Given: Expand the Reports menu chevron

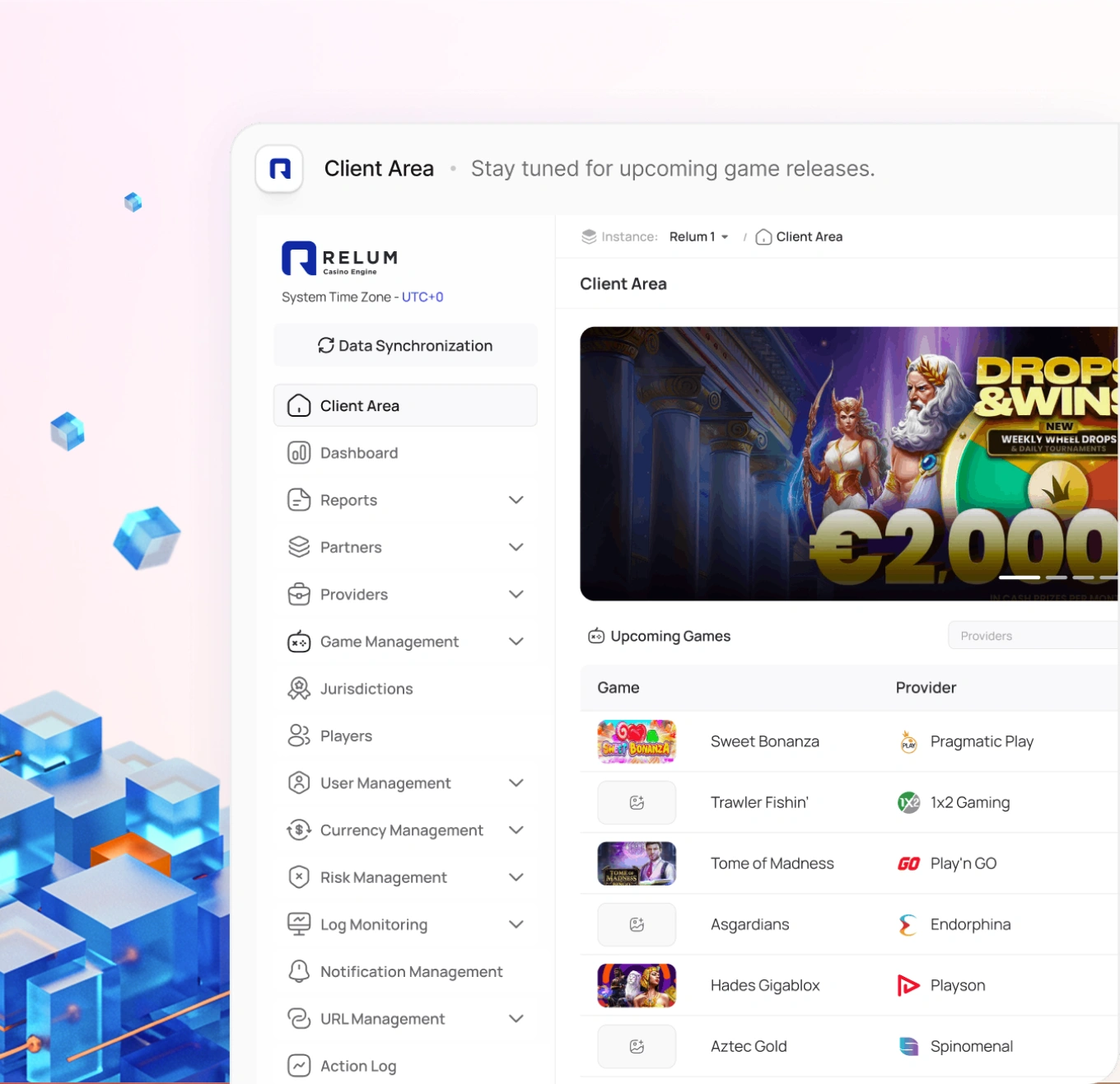Looking at the screenshot, I should coord(516,500).
